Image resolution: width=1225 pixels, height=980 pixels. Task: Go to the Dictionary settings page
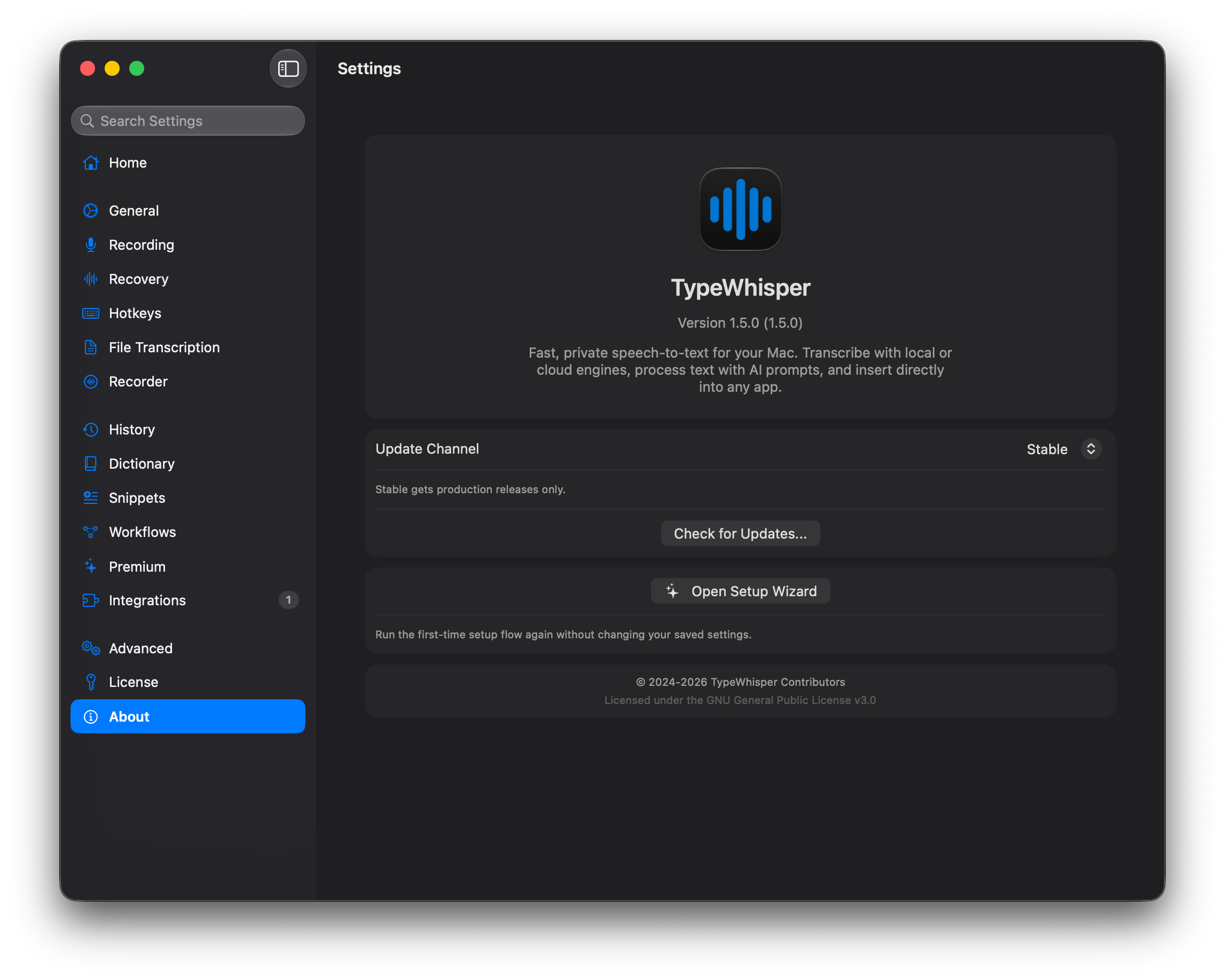(x=187, y=464)
